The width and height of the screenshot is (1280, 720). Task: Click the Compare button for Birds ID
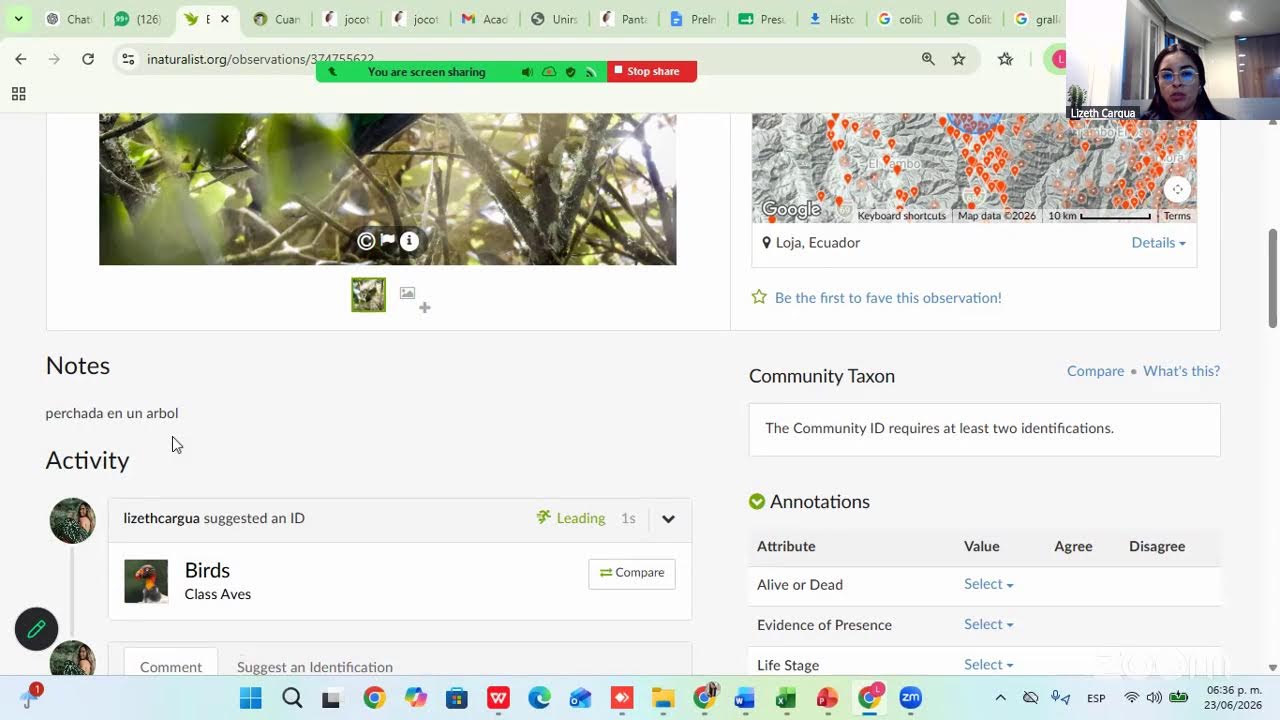click(x=632, y=573)
